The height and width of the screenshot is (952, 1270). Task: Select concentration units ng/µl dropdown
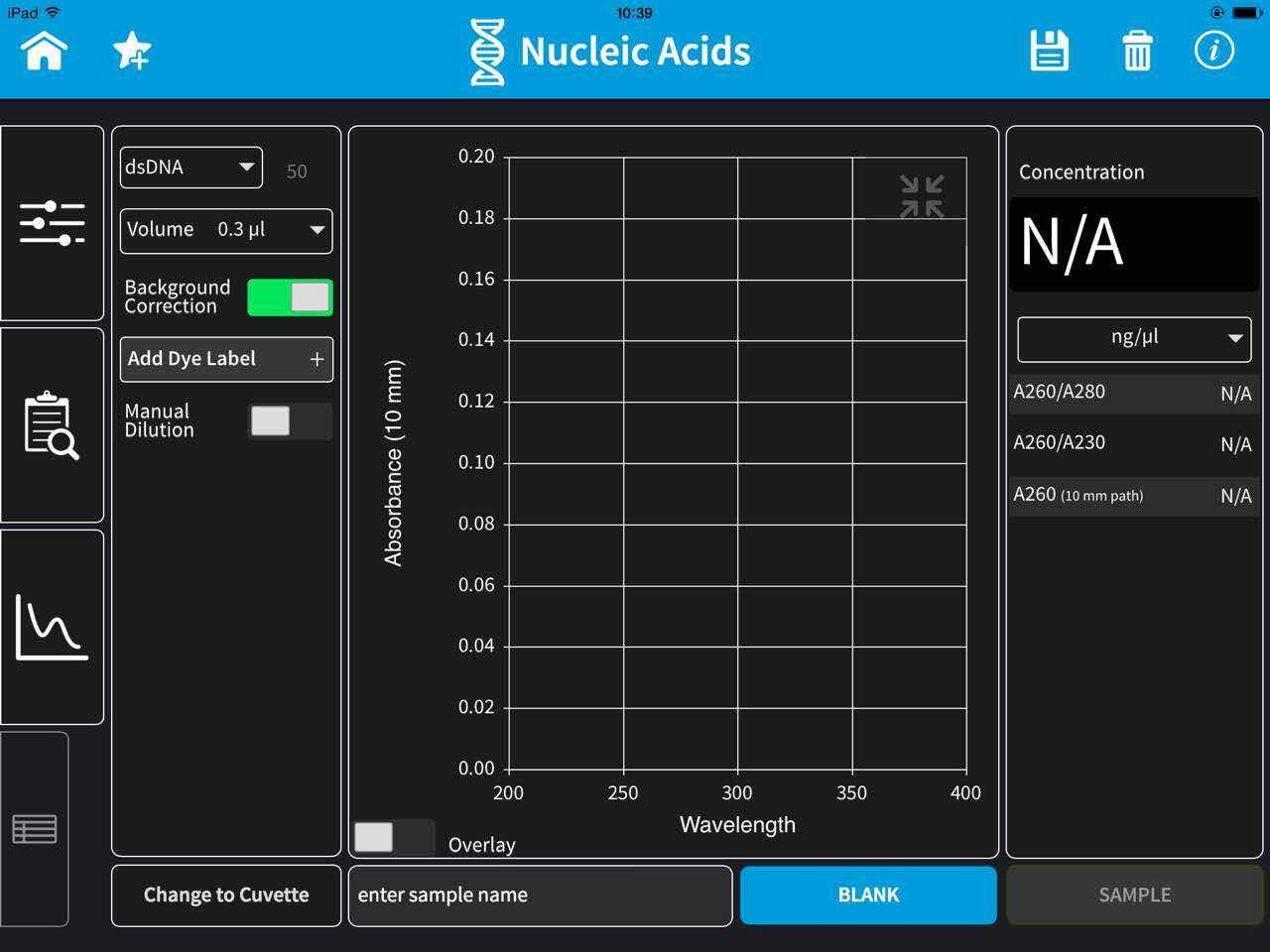[x=1134, y=339]
